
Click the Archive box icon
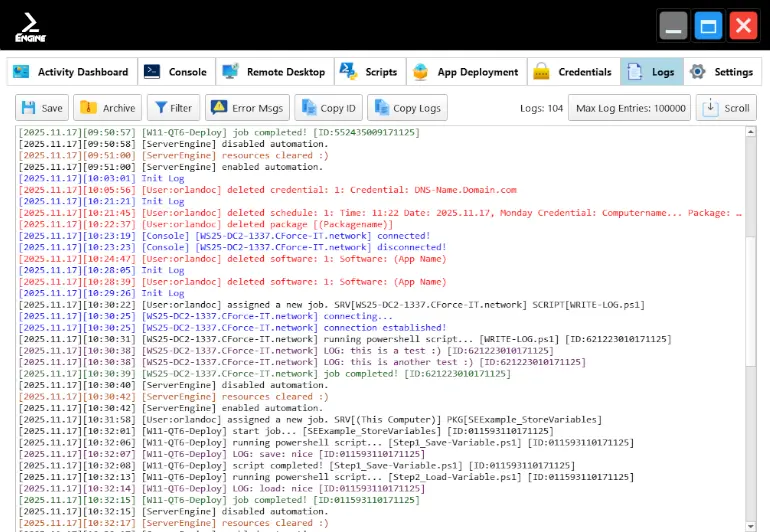point(90,108)
